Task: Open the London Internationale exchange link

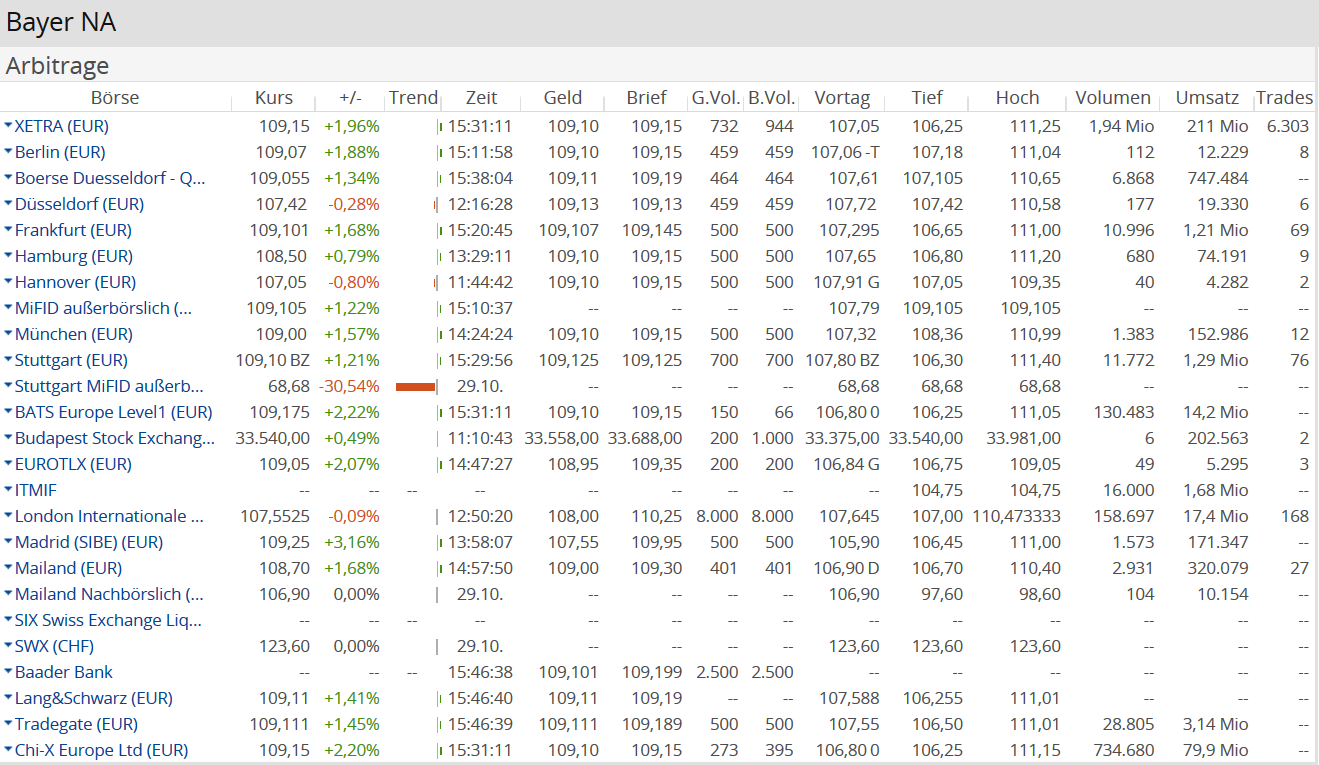Action: pos(109,516)
